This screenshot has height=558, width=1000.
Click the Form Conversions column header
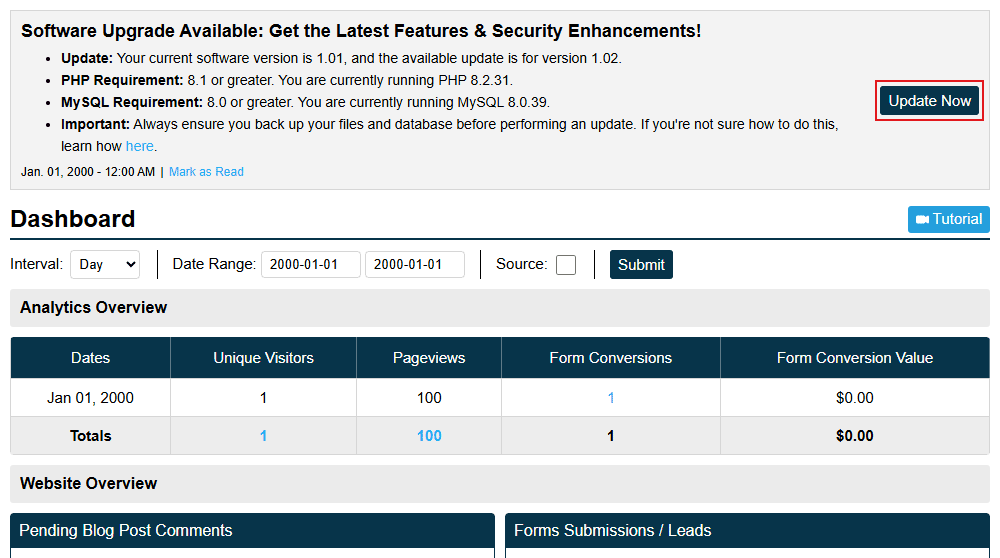click(x=611, y=358)
